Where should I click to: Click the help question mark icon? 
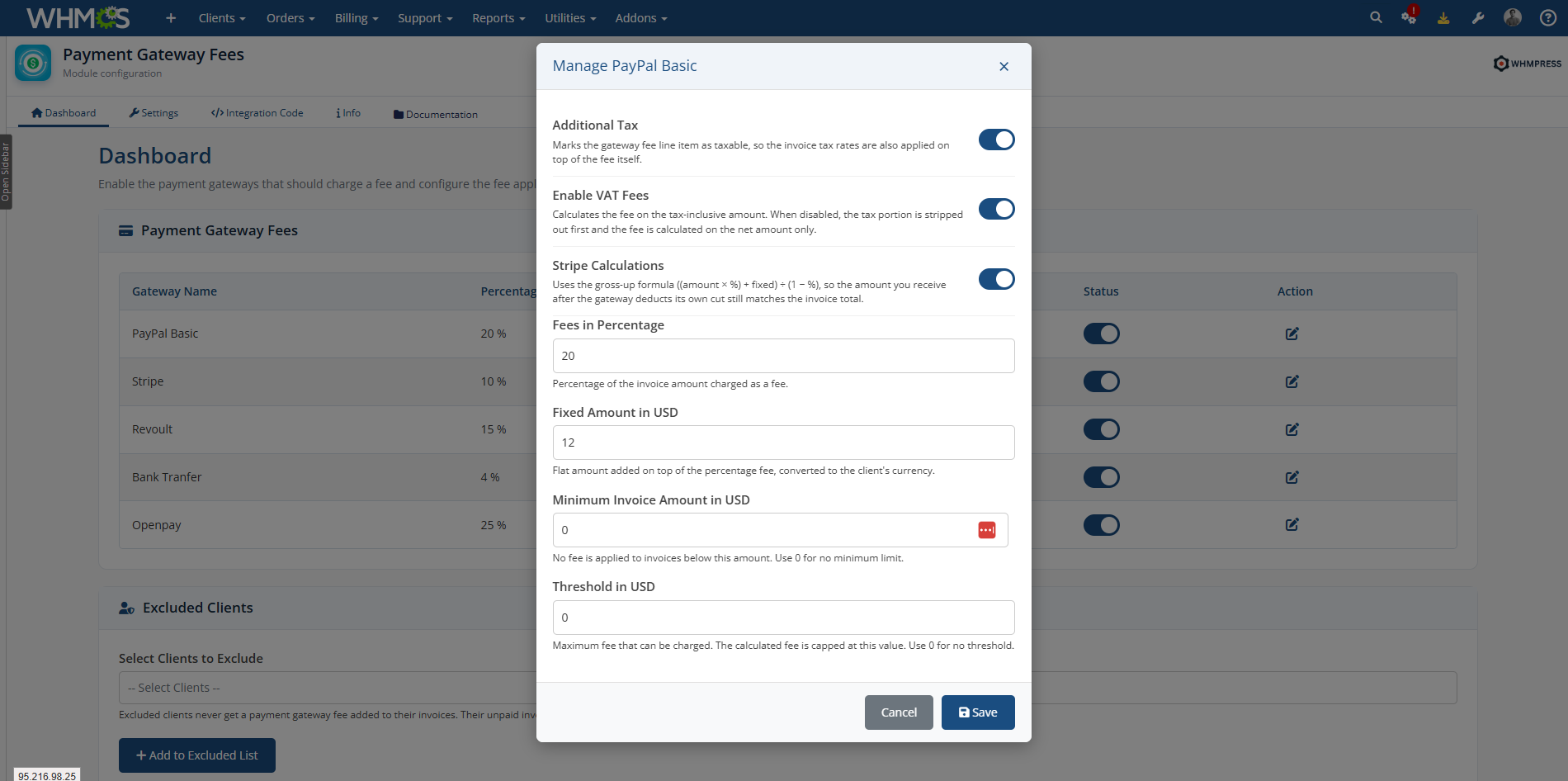[1548, 18]
